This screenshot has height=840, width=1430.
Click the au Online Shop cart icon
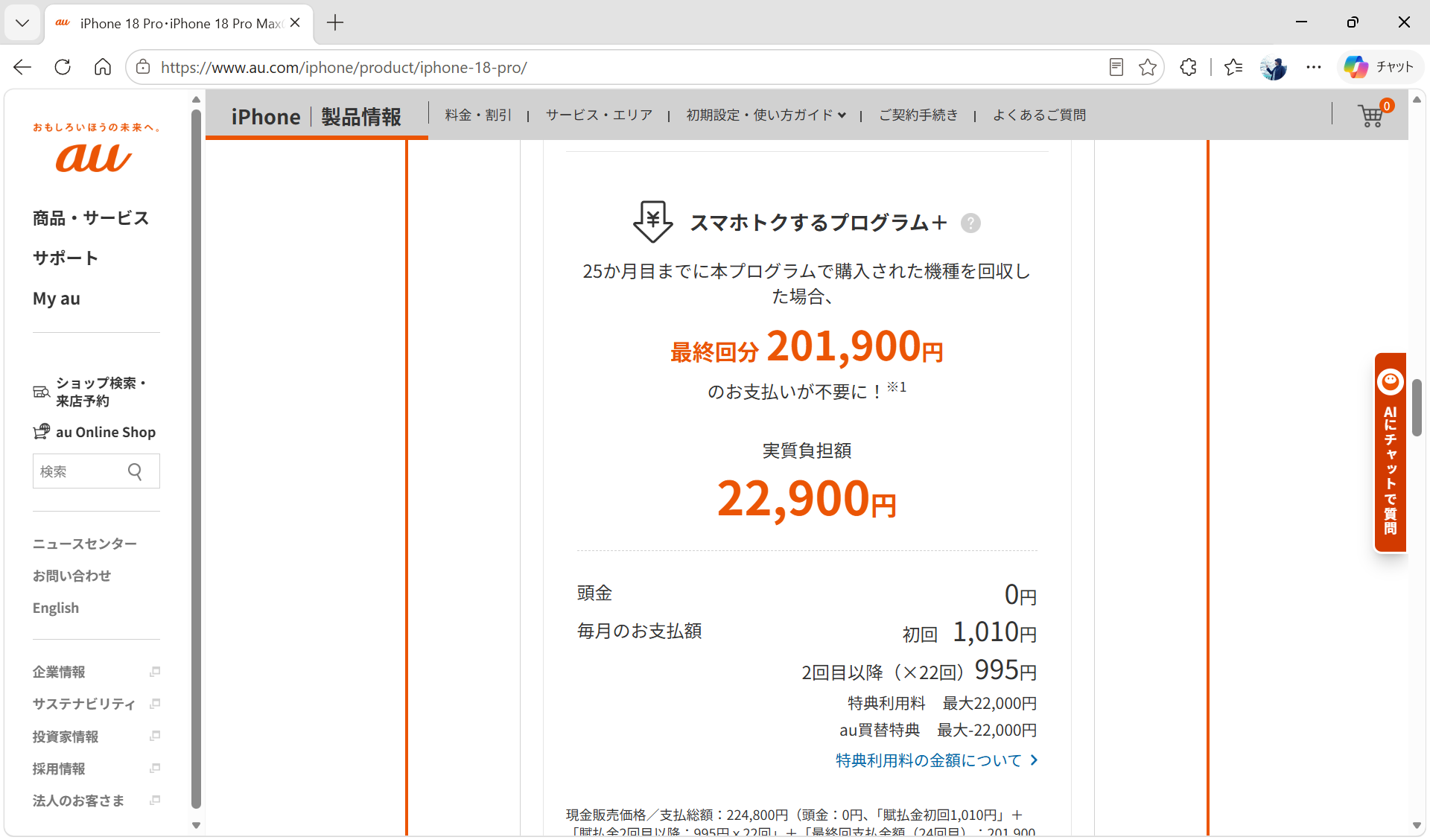pos(41,431)
